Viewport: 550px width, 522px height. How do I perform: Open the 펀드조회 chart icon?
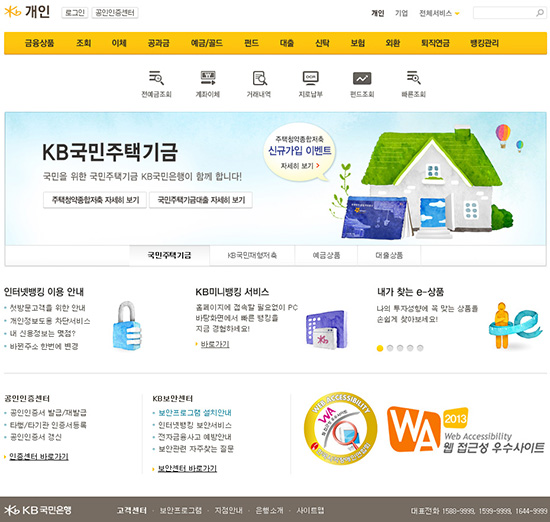pos(362,78)
